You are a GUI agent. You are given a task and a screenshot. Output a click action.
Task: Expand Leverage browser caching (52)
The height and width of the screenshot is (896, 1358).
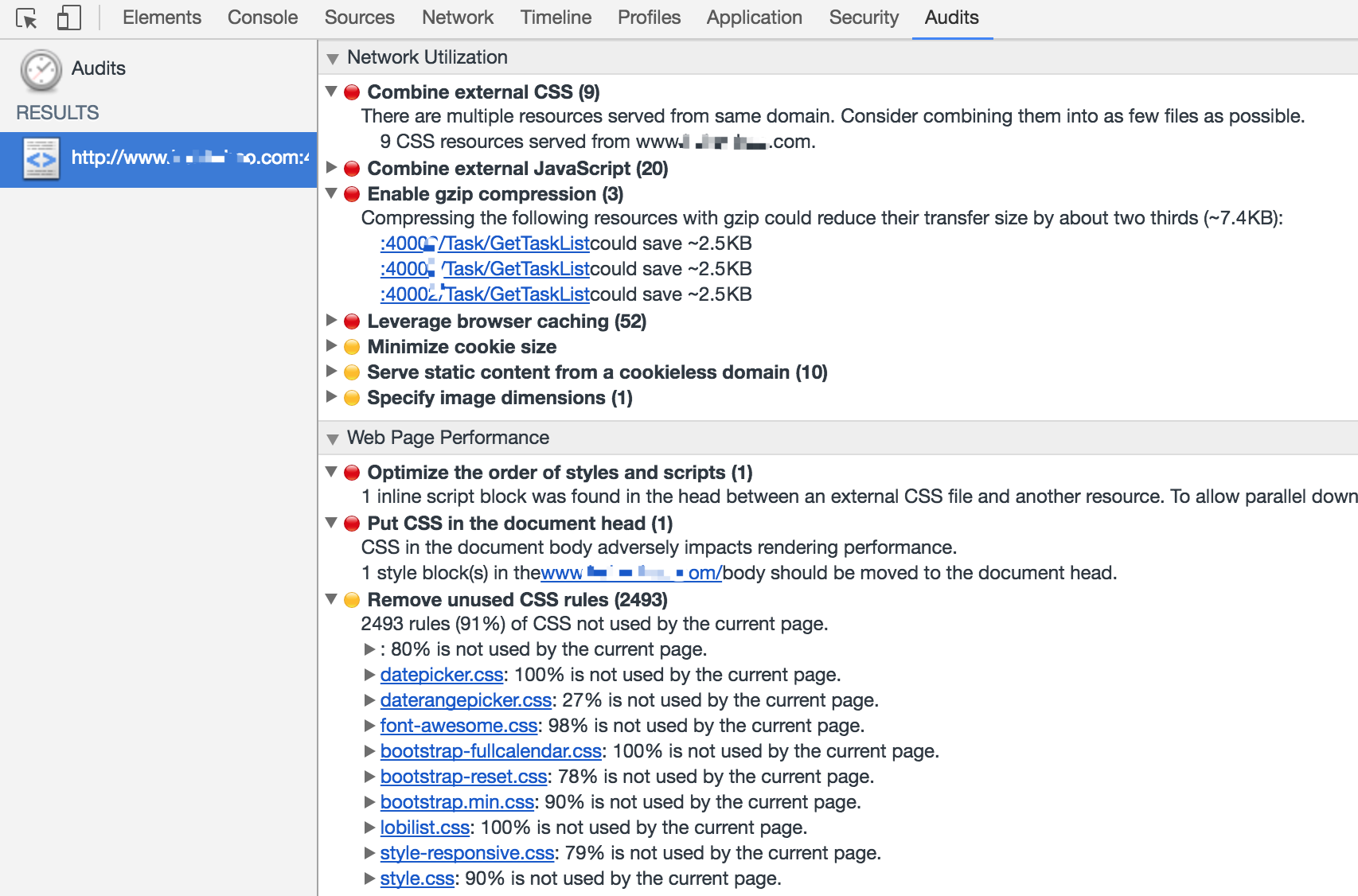pyautogui.click(x=332, y=321)
